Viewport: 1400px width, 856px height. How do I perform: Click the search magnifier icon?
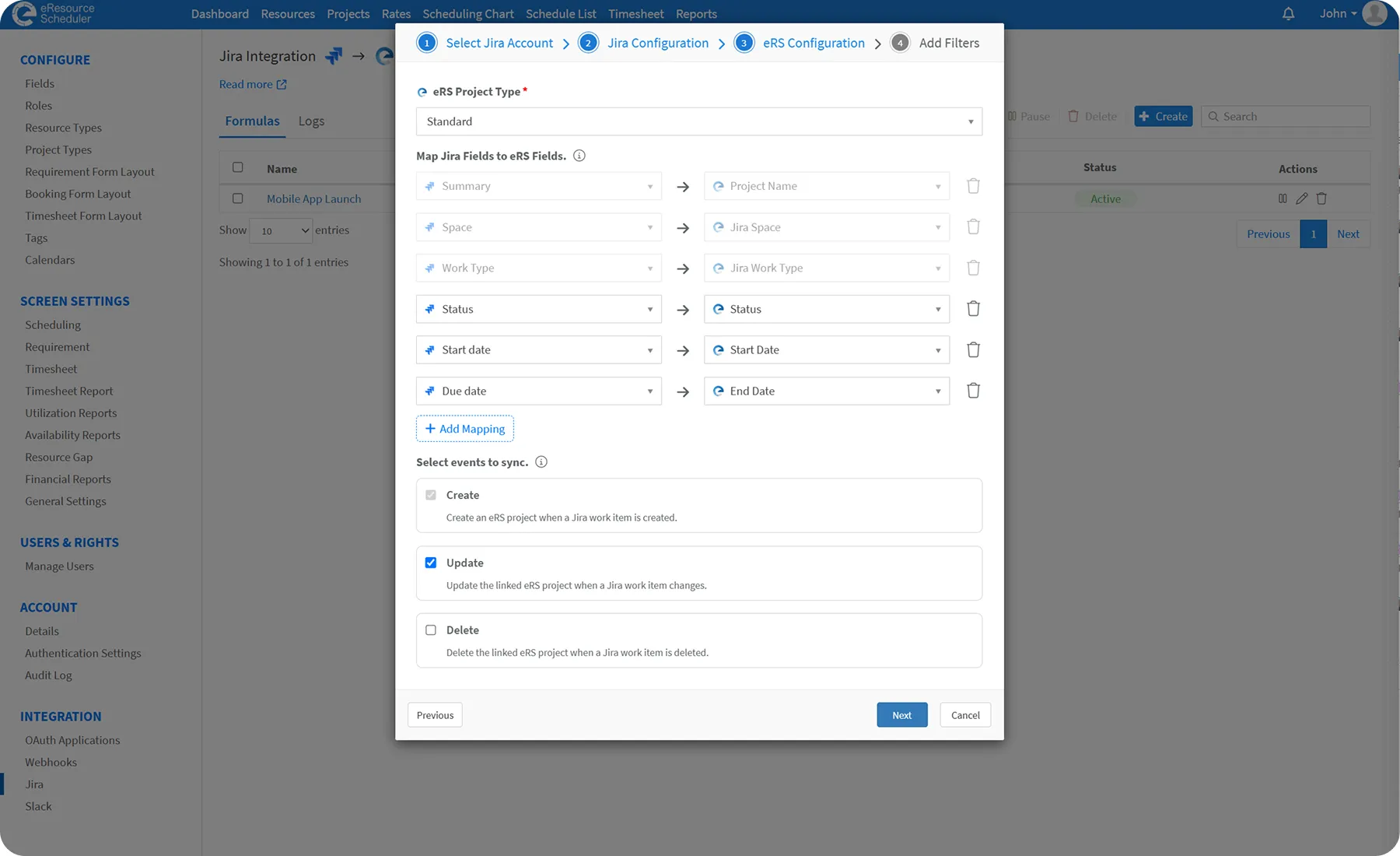tap(1213, 117)
